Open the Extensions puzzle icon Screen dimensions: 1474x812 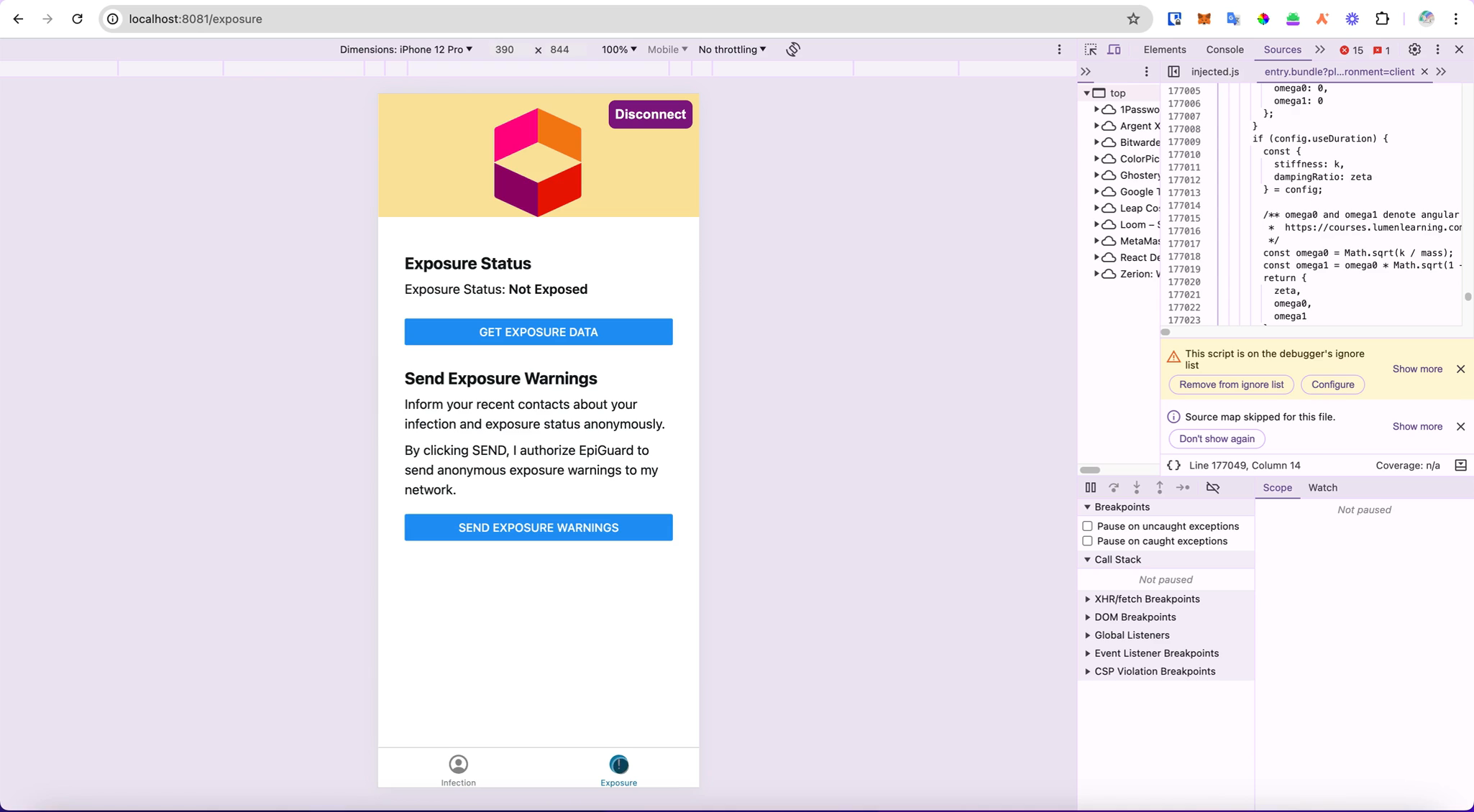(1382, 19)
